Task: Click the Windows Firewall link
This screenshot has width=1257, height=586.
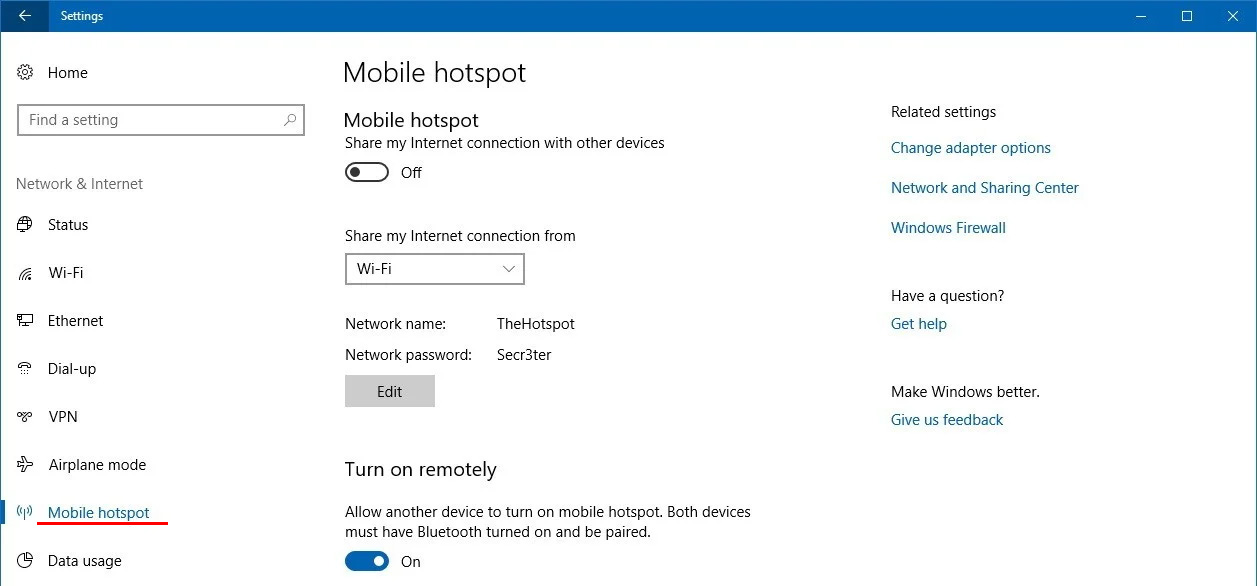Action: pos(948,228)
